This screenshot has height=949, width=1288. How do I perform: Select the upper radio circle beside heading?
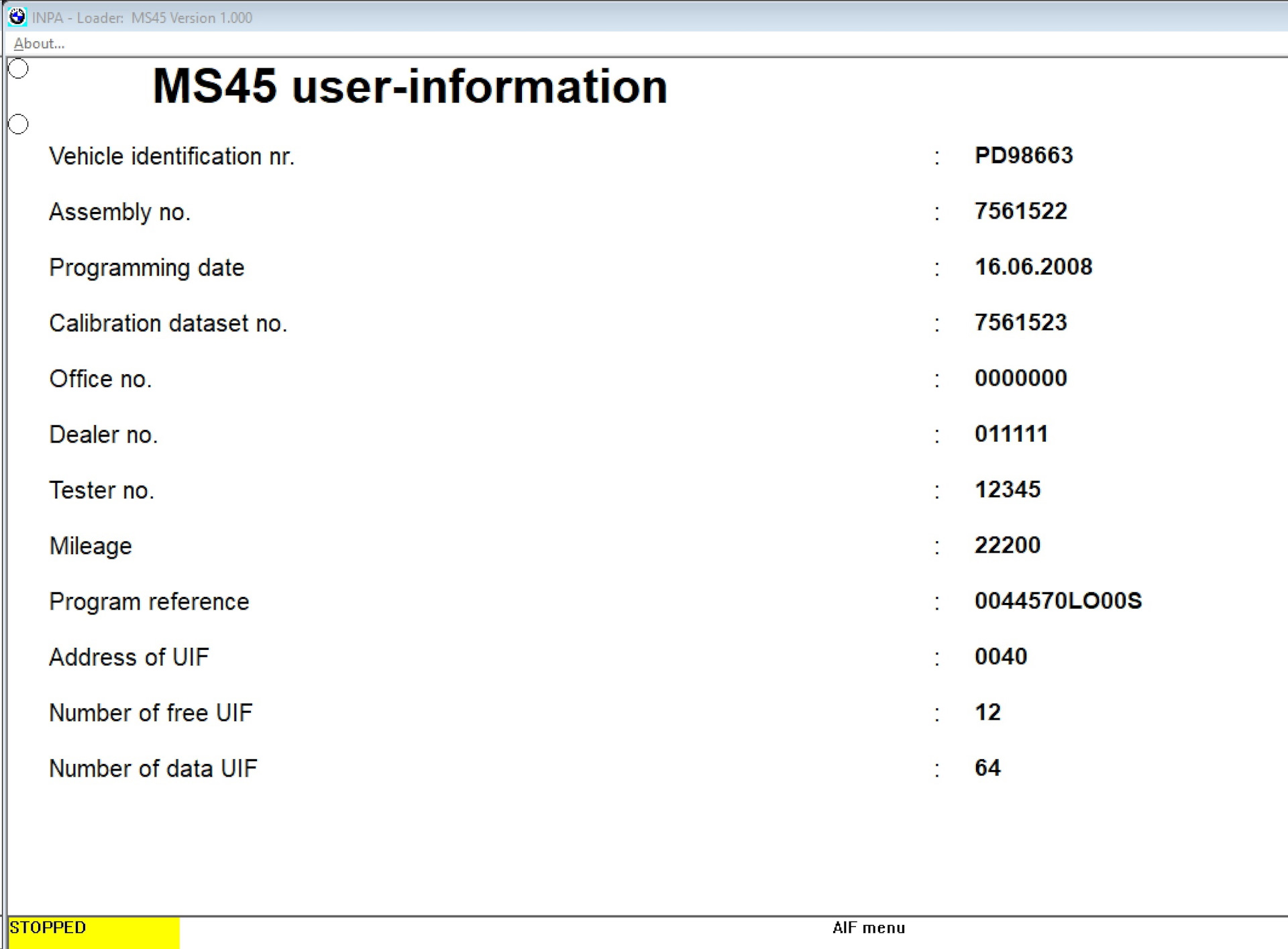click(18, 68)
